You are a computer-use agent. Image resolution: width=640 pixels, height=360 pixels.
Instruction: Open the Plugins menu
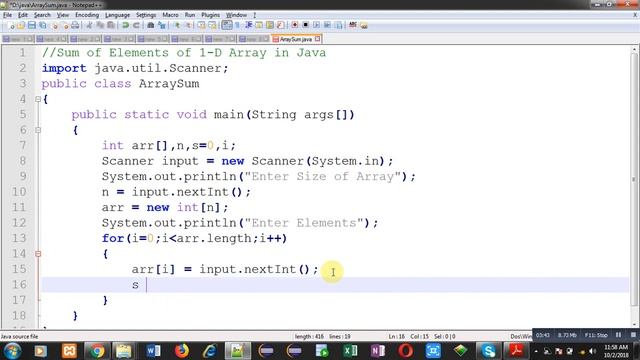coord(210,15)
